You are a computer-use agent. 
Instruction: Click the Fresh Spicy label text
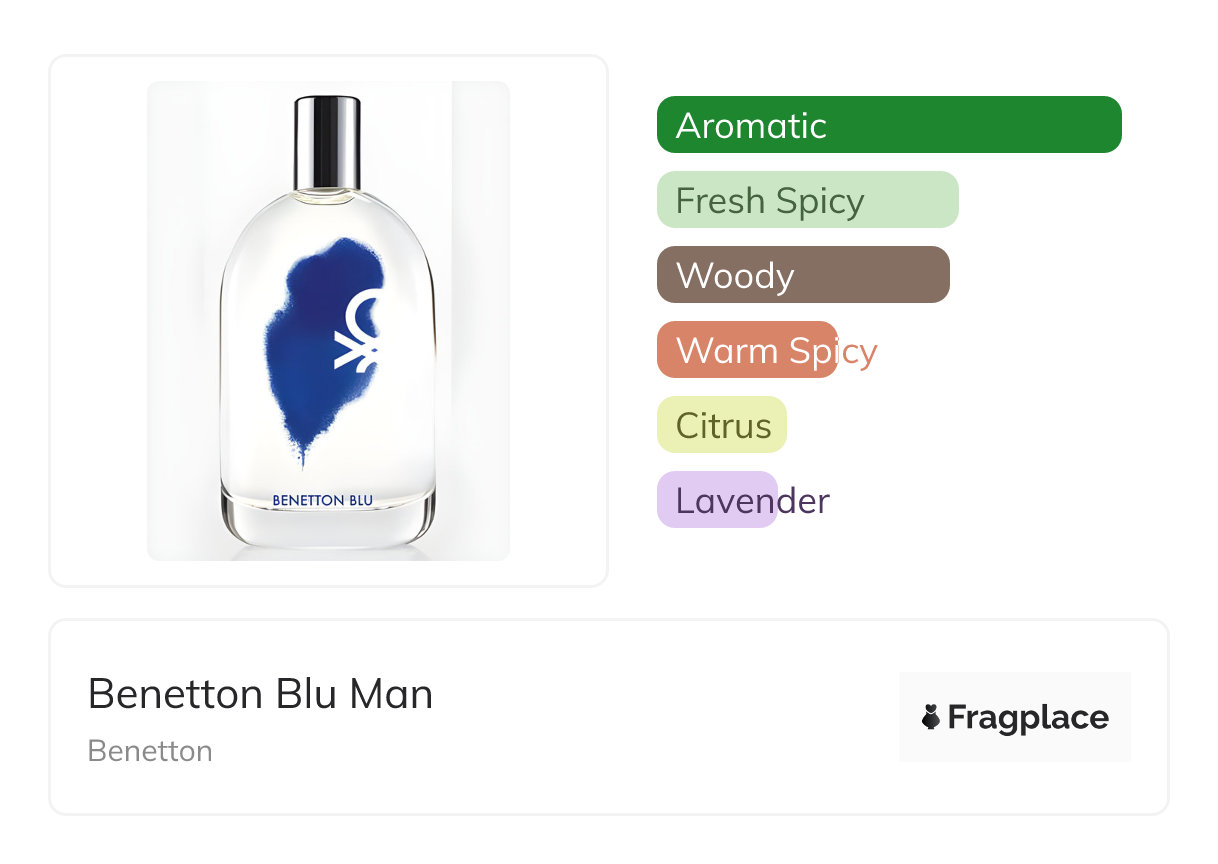(770, 201)
